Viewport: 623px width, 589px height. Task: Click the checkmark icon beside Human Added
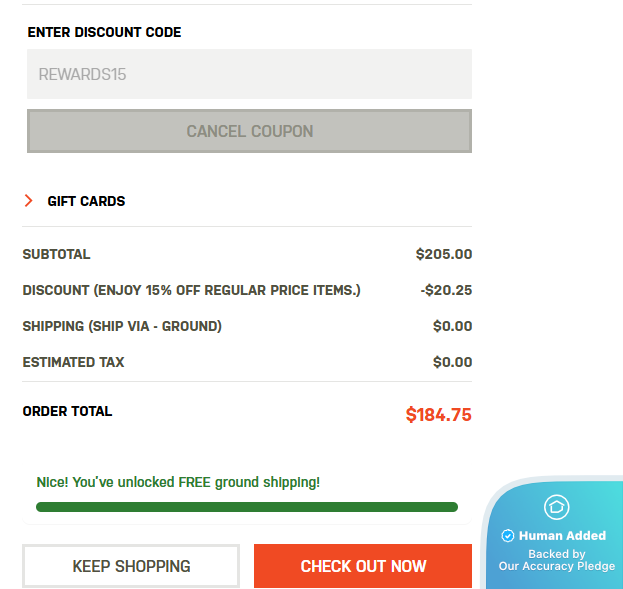point(508,536)
